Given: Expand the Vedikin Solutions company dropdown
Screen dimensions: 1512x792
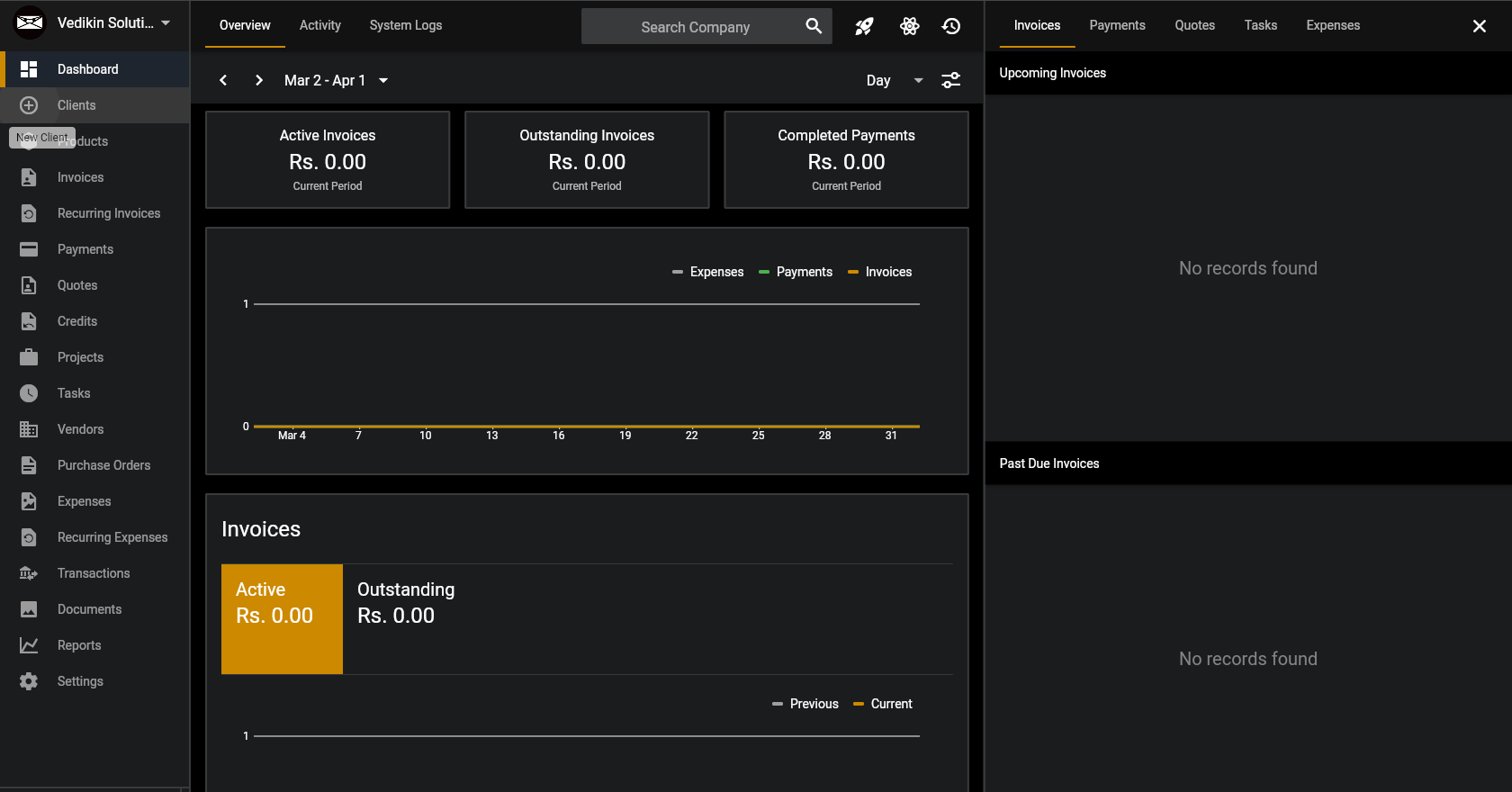Looking at the screenshot, I should coord(166,23).
